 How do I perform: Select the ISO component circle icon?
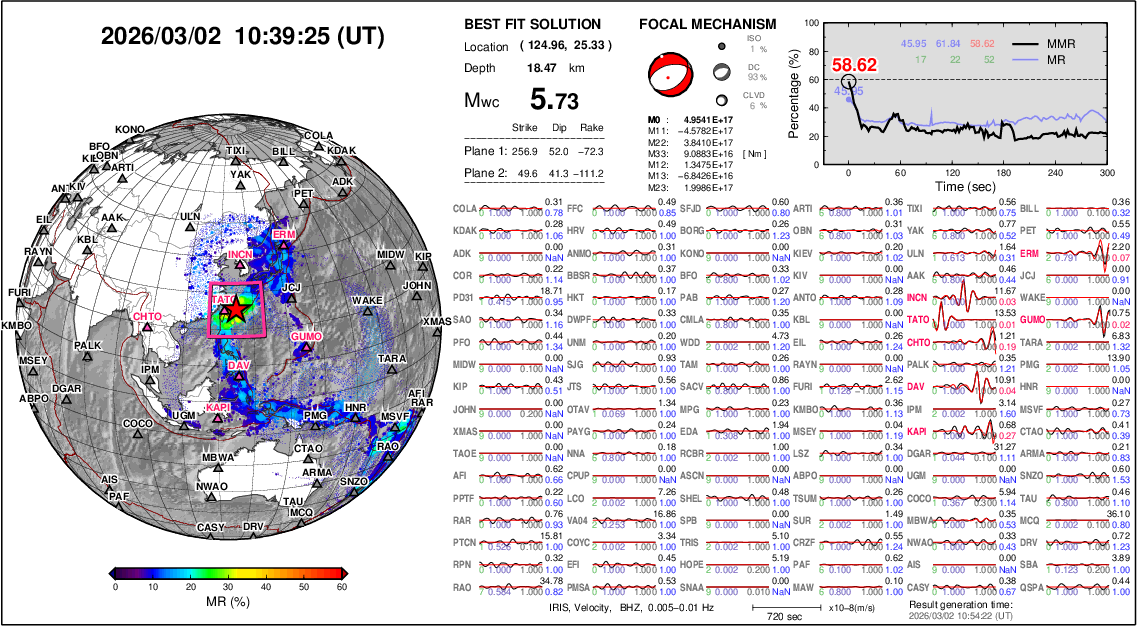722,46
